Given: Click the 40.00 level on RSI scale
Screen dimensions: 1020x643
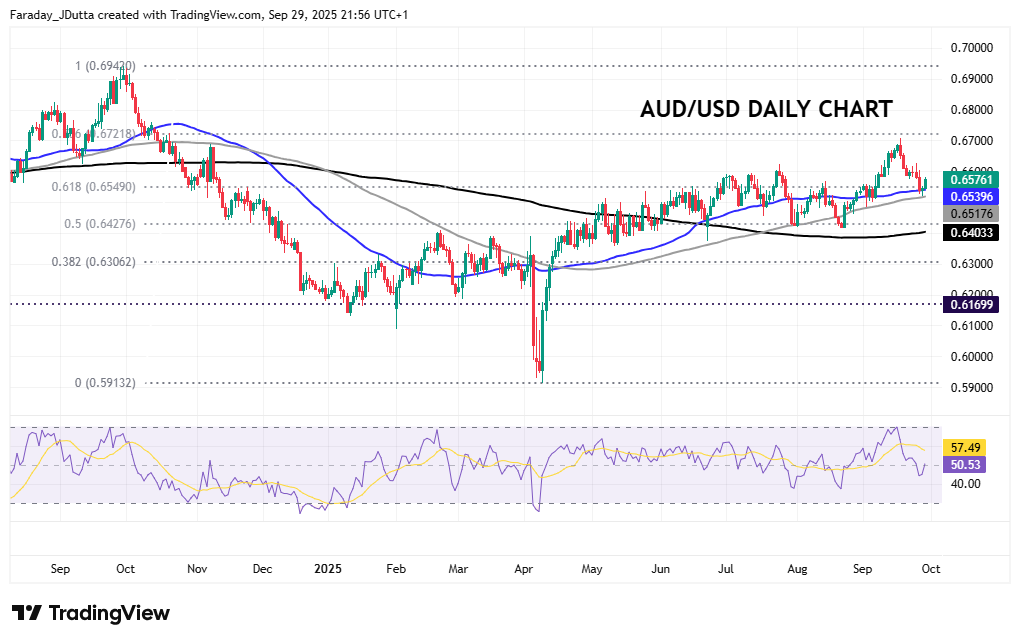Looking at the screenshot, I should tap(966, 483).
